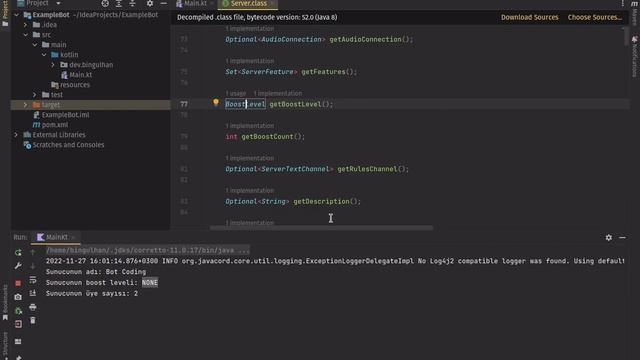This screenshot has width=640, height=360.
Task: Open the Notifications side tool window
Action: click(635, 56)
